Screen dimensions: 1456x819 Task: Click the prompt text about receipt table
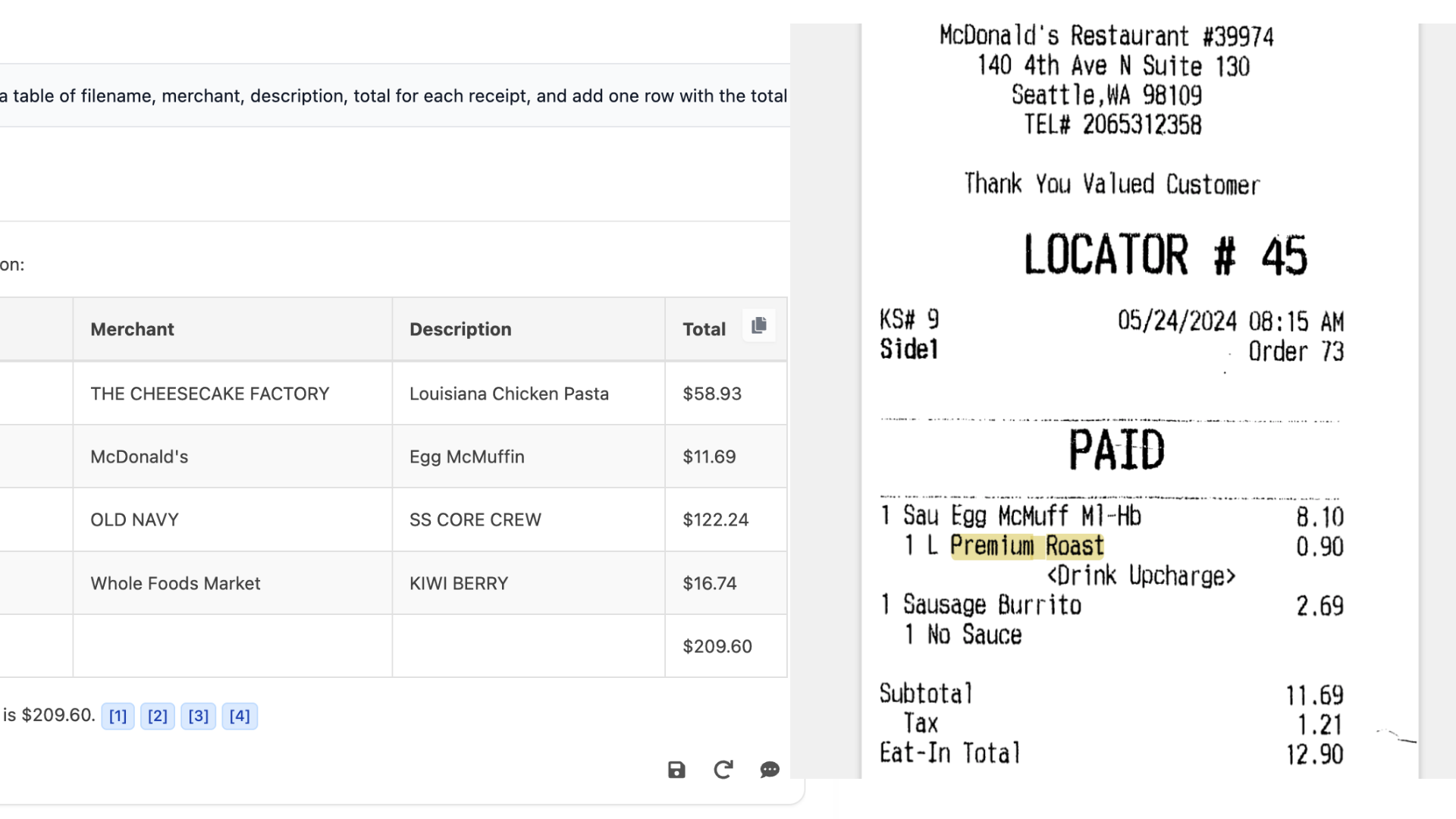tap(394, 96)
